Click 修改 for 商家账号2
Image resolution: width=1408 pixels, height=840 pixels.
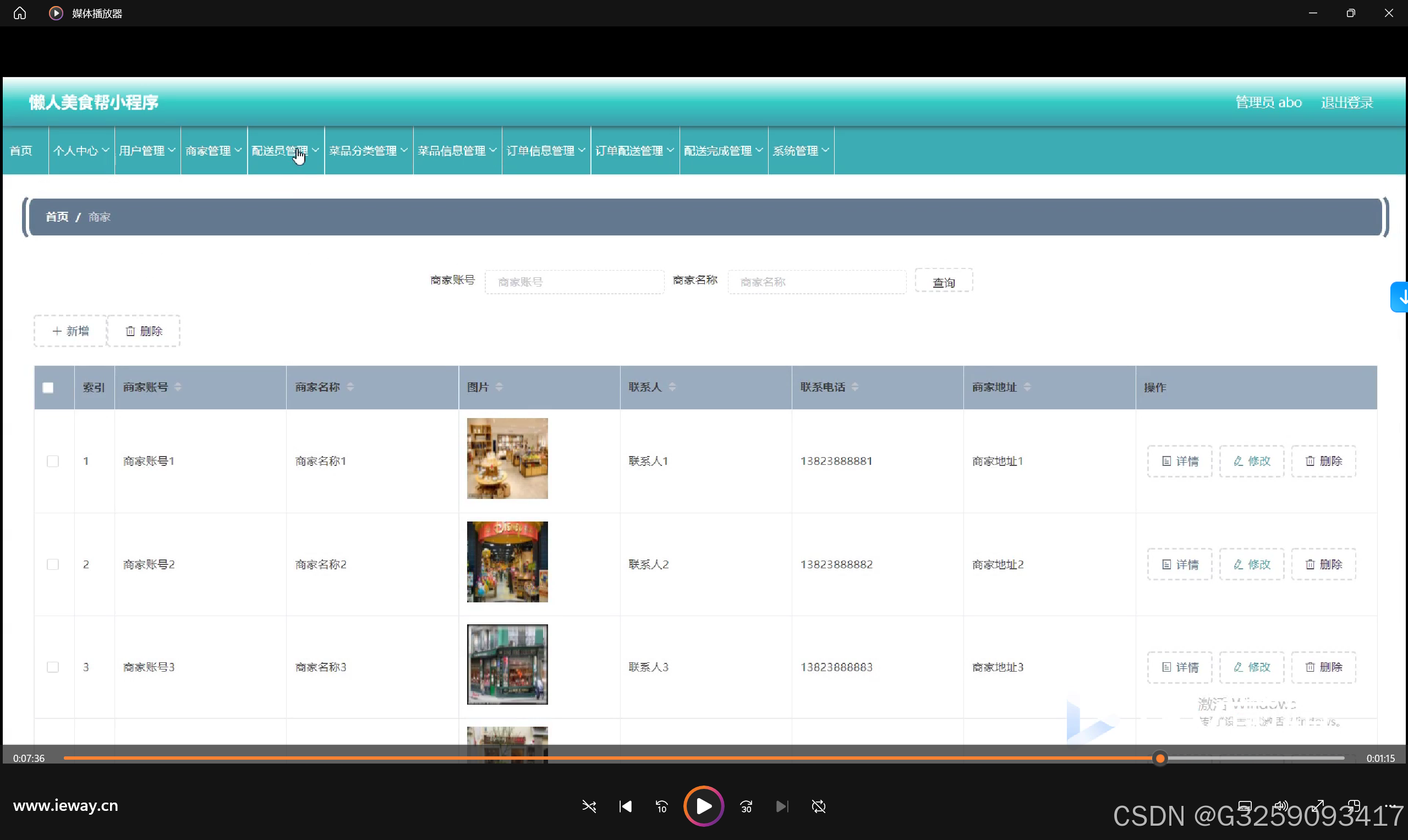(x=1252, y=564)
